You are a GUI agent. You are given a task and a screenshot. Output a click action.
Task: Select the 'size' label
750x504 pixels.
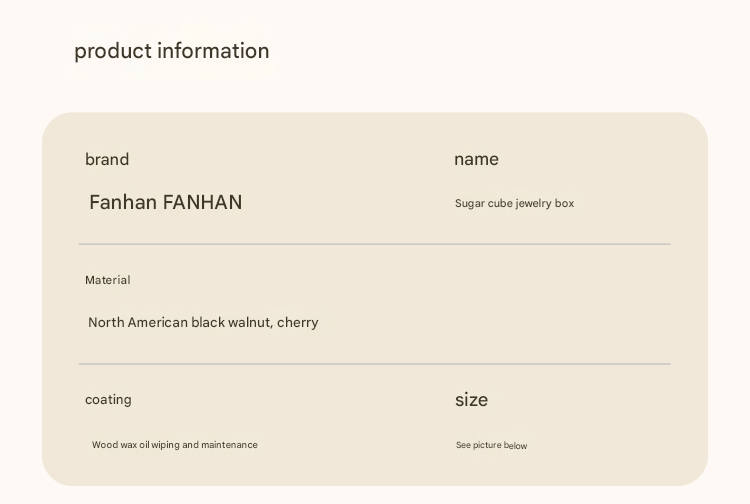471,400
